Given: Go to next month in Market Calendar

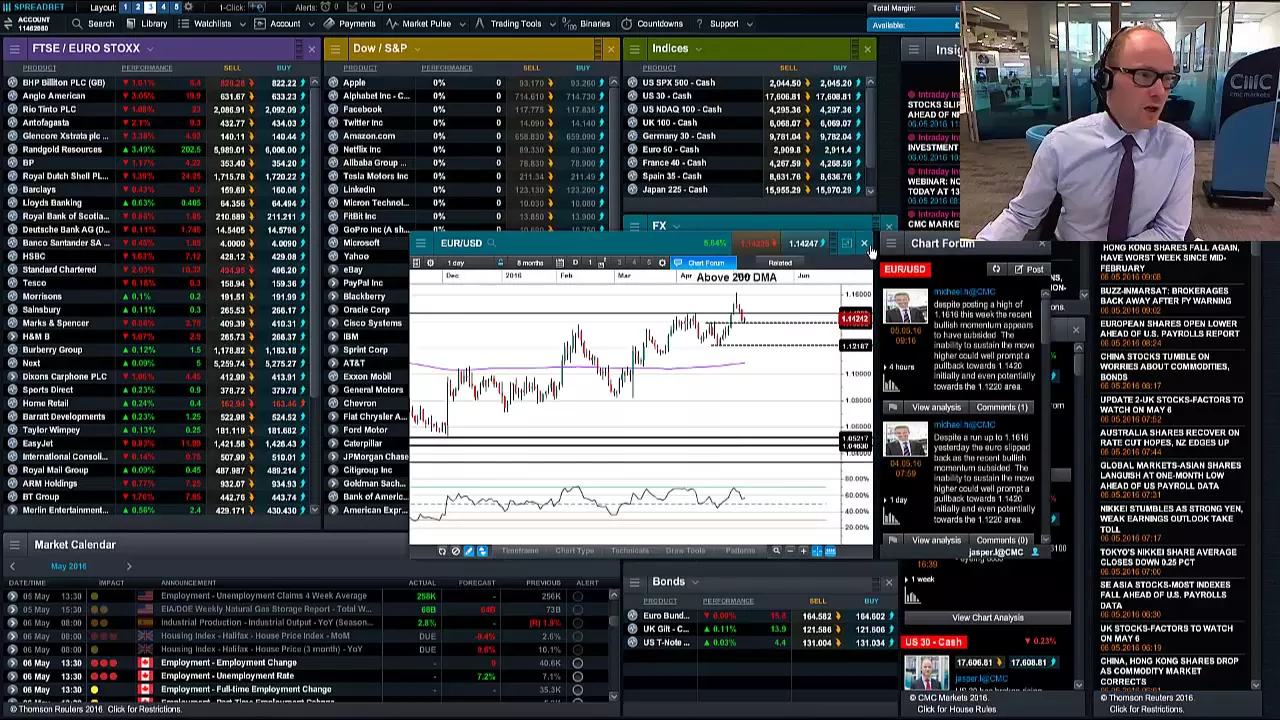Looking at the screenshot, I should 128,567.
